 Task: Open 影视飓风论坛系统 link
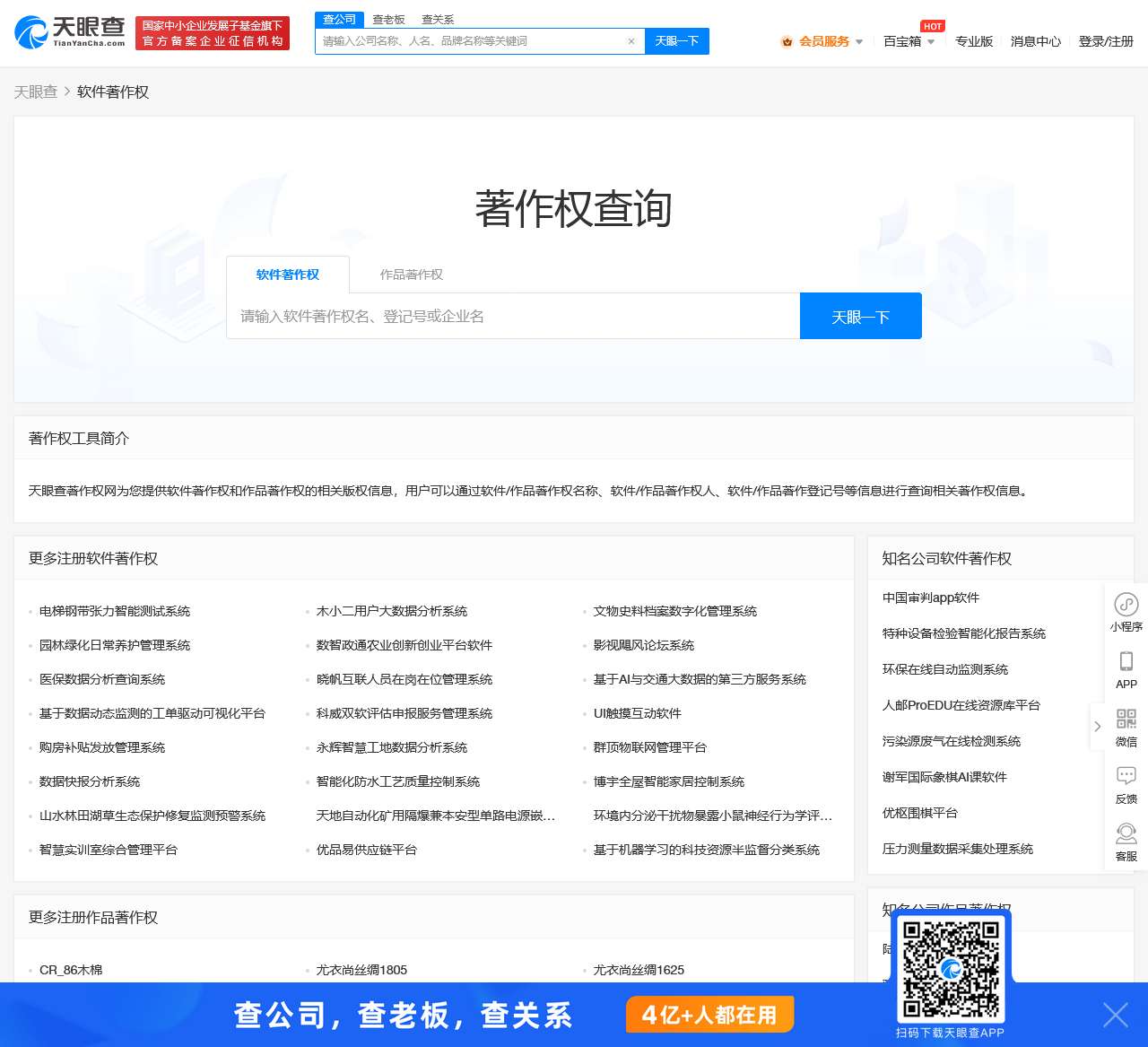click(x=644, y=645)
